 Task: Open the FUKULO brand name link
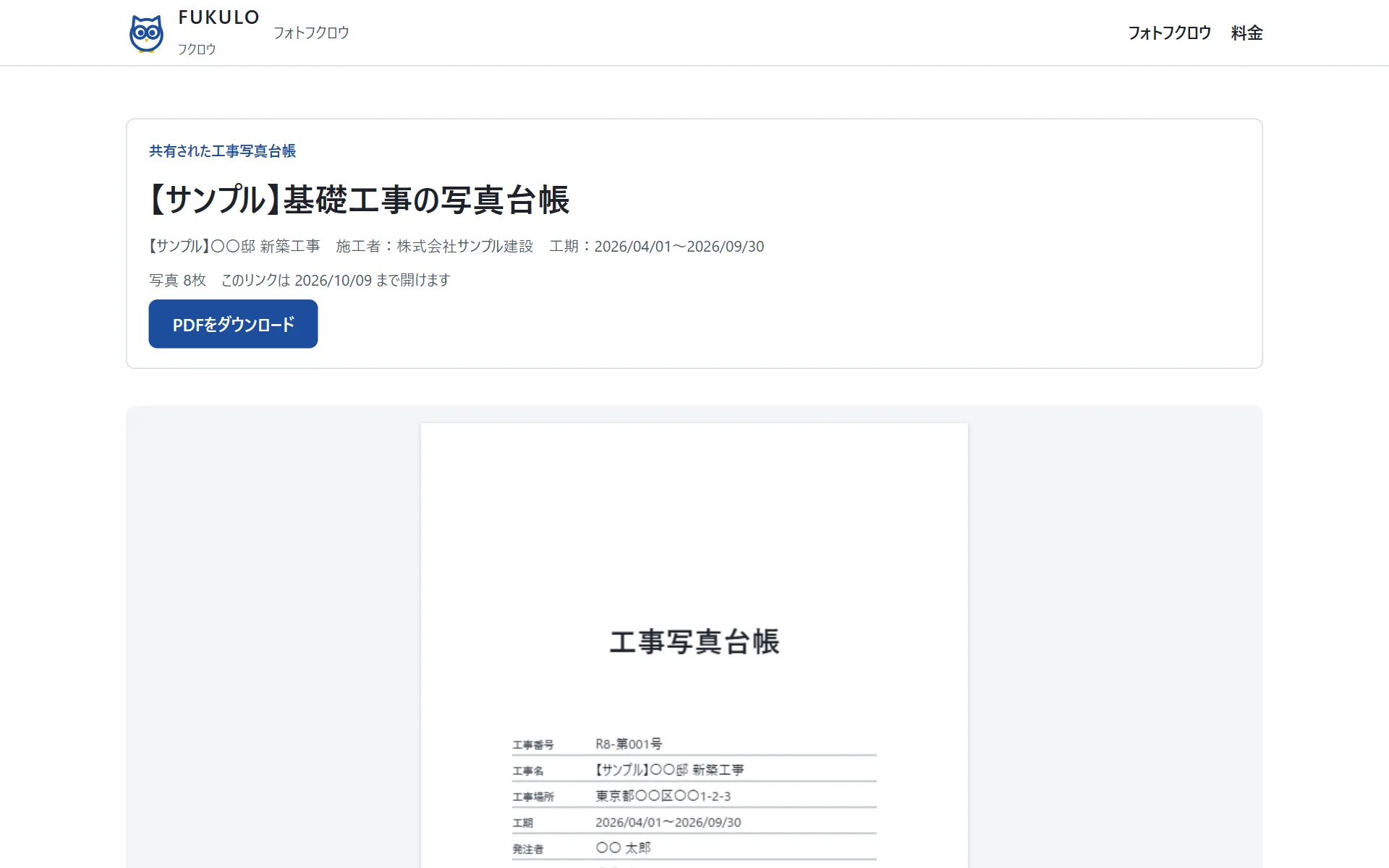218,17
